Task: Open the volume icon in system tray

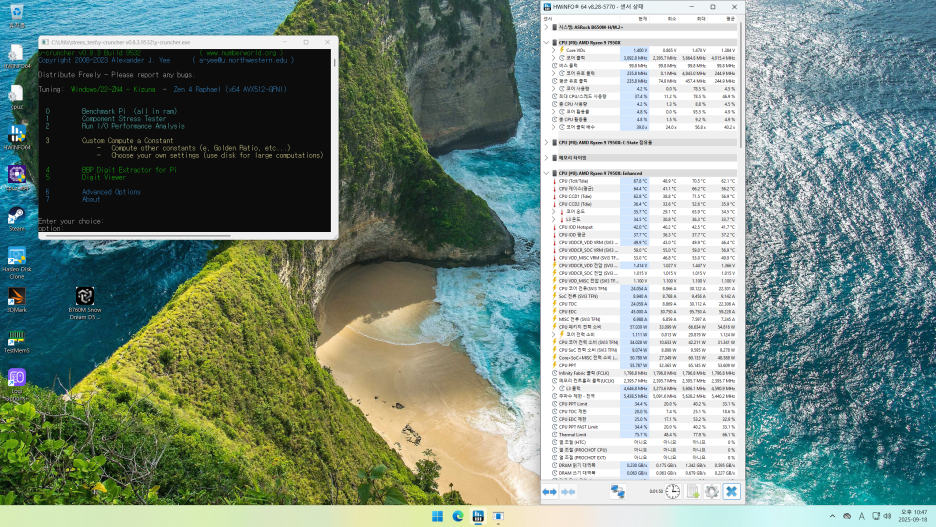Action: (x=888, y=516)
